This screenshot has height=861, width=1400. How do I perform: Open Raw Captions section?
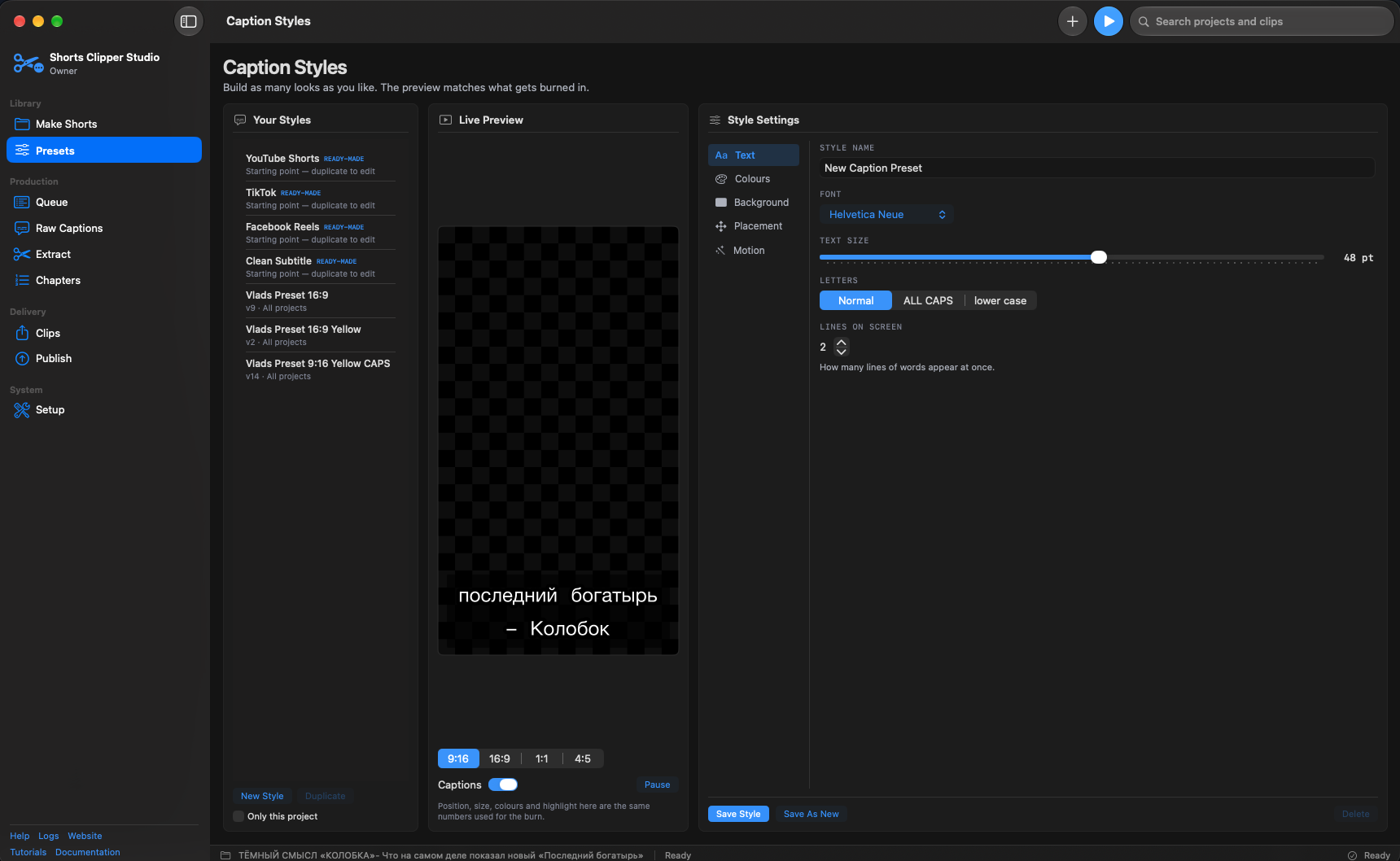104,228
